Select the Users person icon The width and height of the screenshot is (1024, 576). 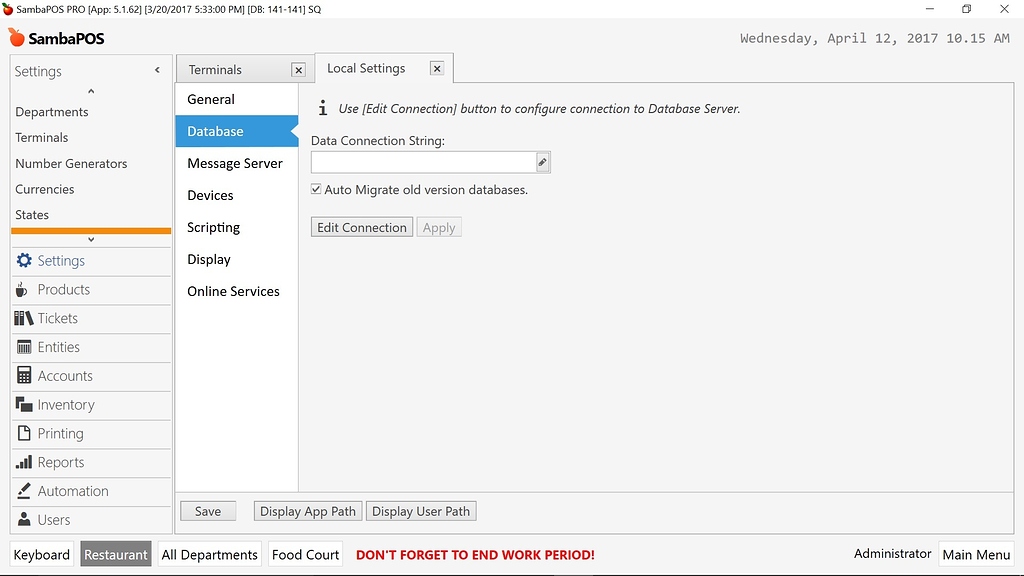coord(23,519)
